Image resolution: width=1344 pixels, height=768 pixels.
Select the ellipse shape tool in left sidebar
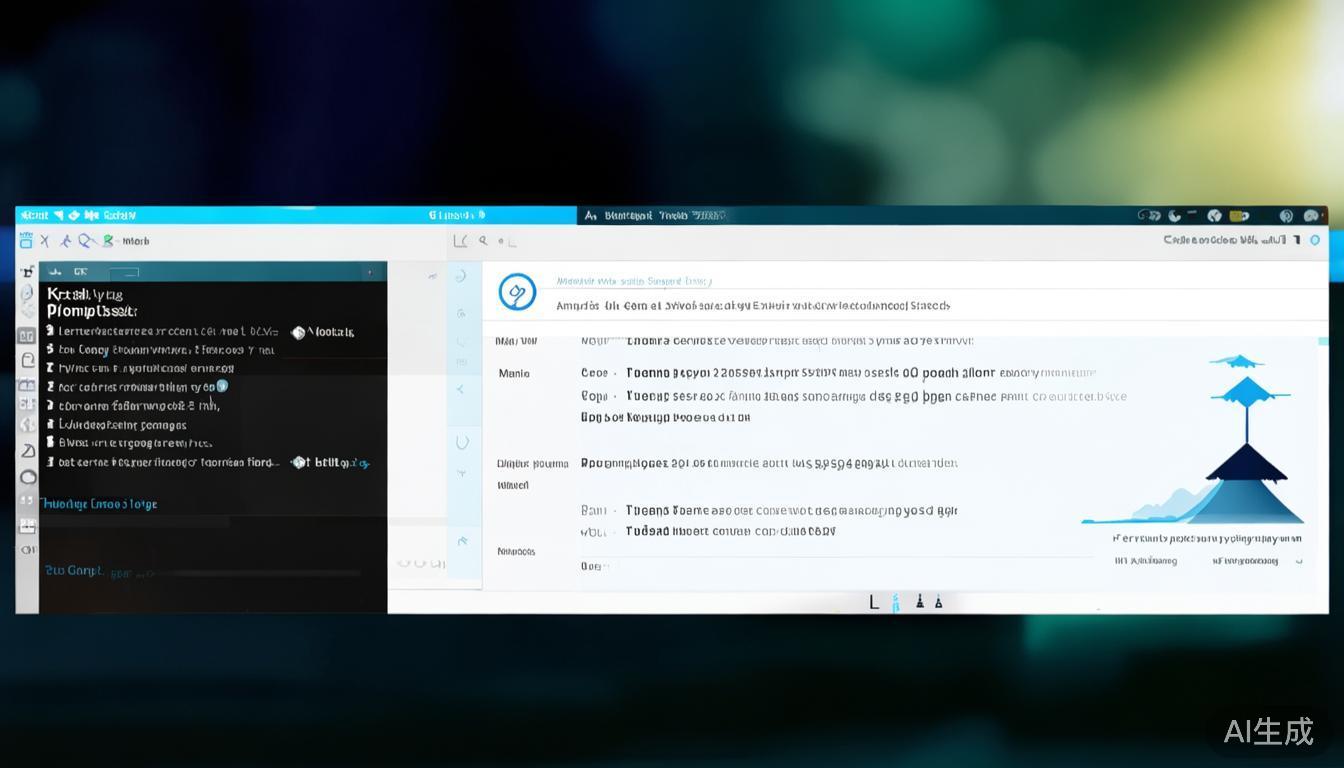[x=28, y=477]
